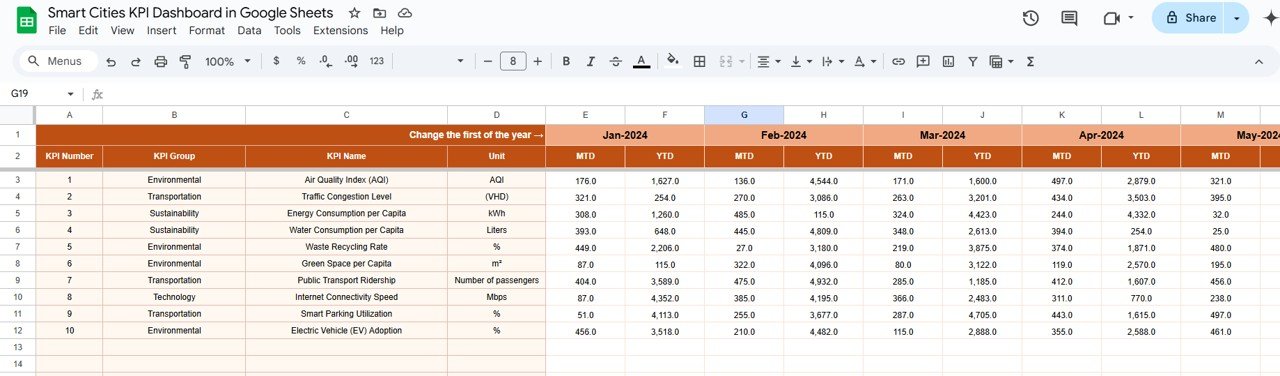Viewport: 1280px width, 376px height.
Task: Click the Share button
Action: (1188, 18)
